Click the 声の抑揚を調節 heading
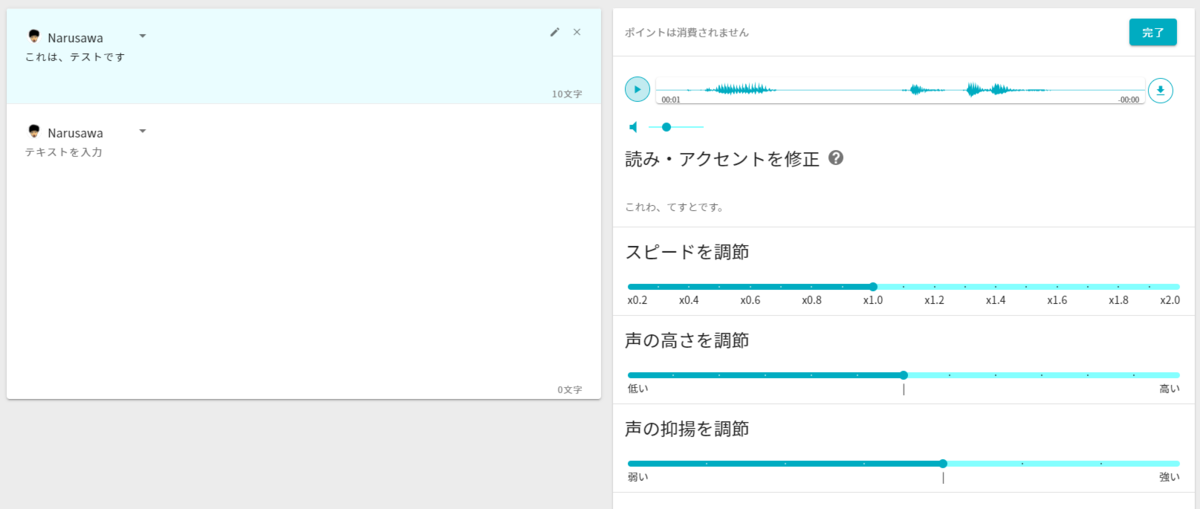Screen dimensions: 1200x509 pos(687,428)
